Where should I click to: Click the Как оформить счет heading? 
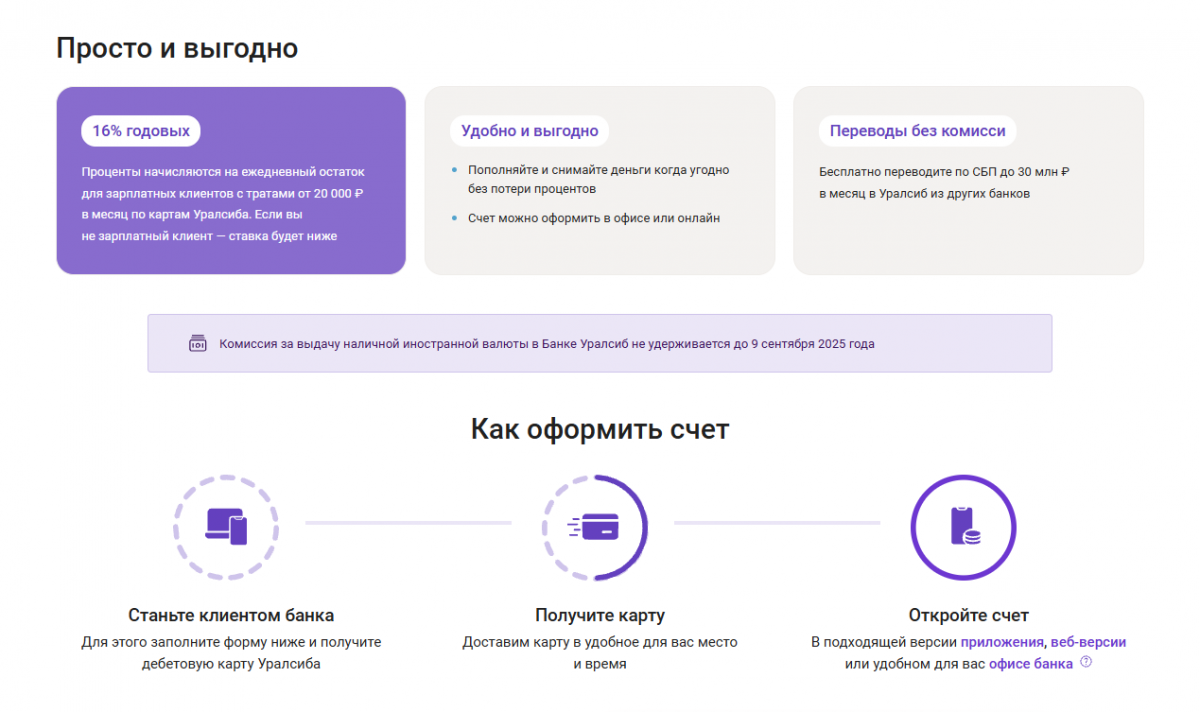click(x=600, y=430)
